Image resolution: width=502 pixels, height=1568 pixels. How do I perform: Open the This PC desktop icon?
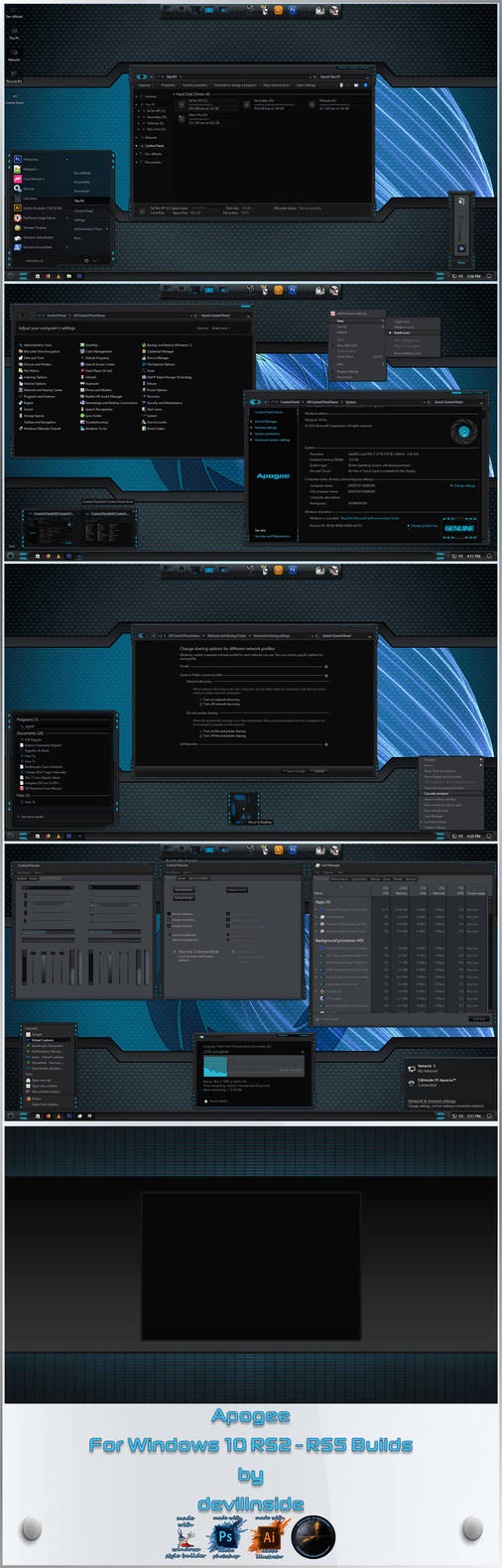14,32
